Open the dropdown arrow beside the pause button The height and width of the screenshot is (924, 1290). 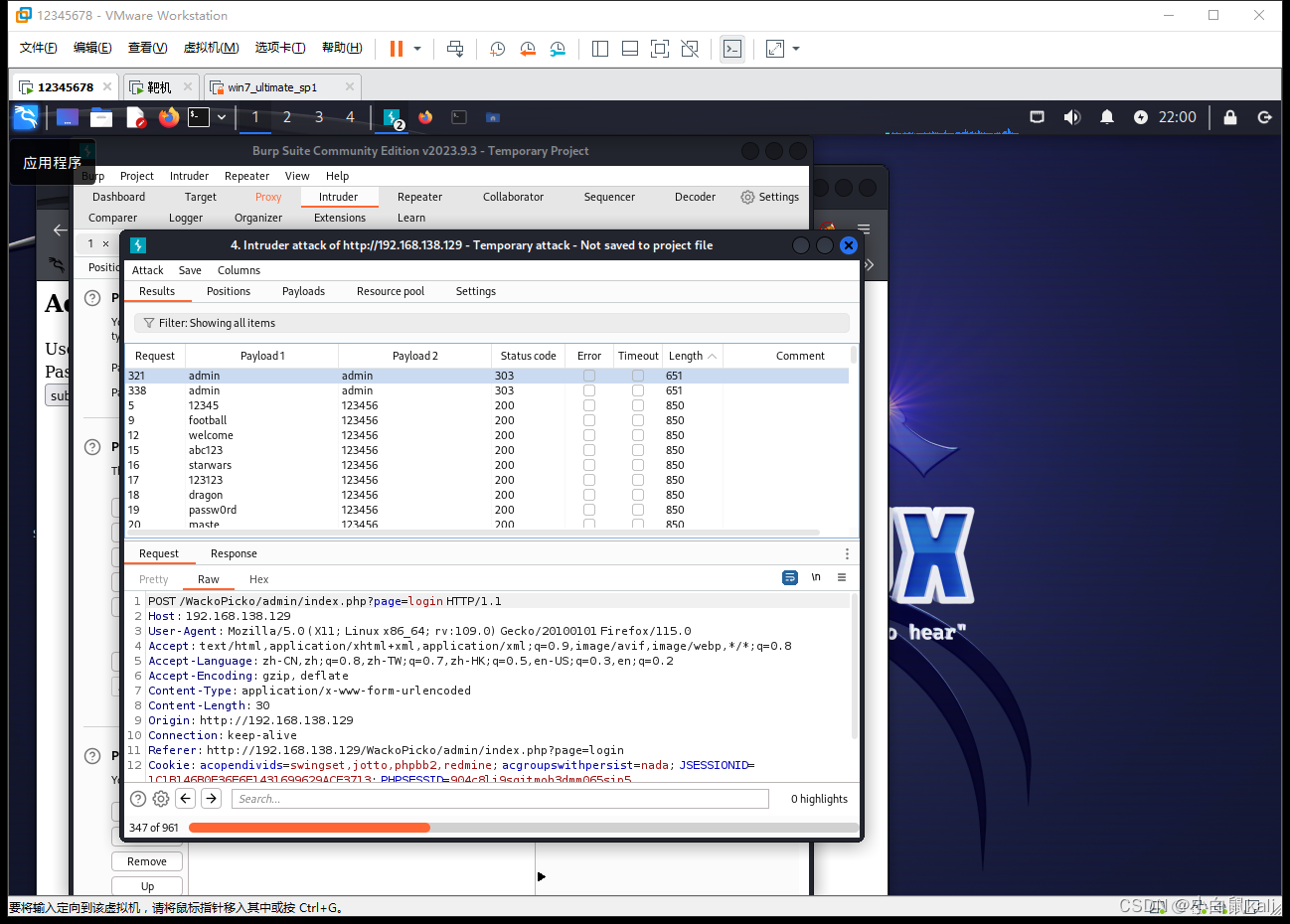(417, 49)
